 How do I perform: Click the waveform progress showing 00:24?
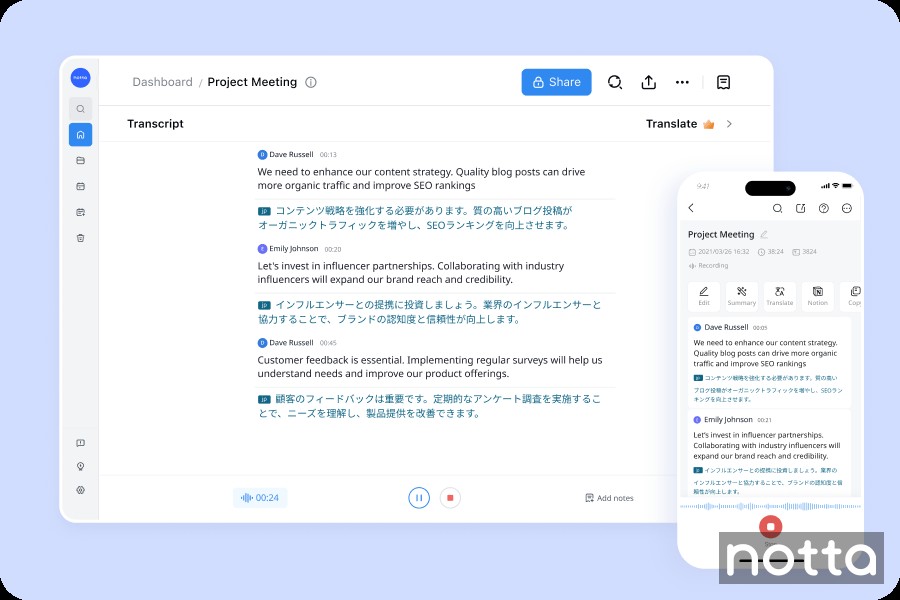tap(260, 497)
